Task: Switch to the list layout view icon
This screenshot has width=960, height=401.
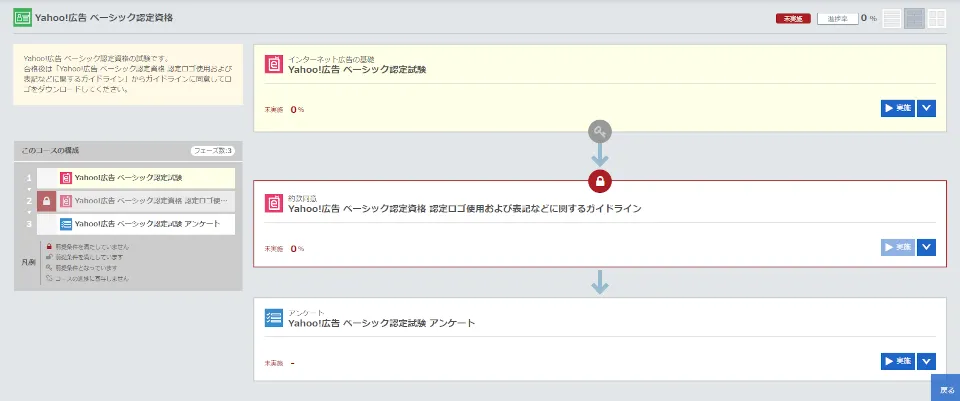Action: pos(892,18)
